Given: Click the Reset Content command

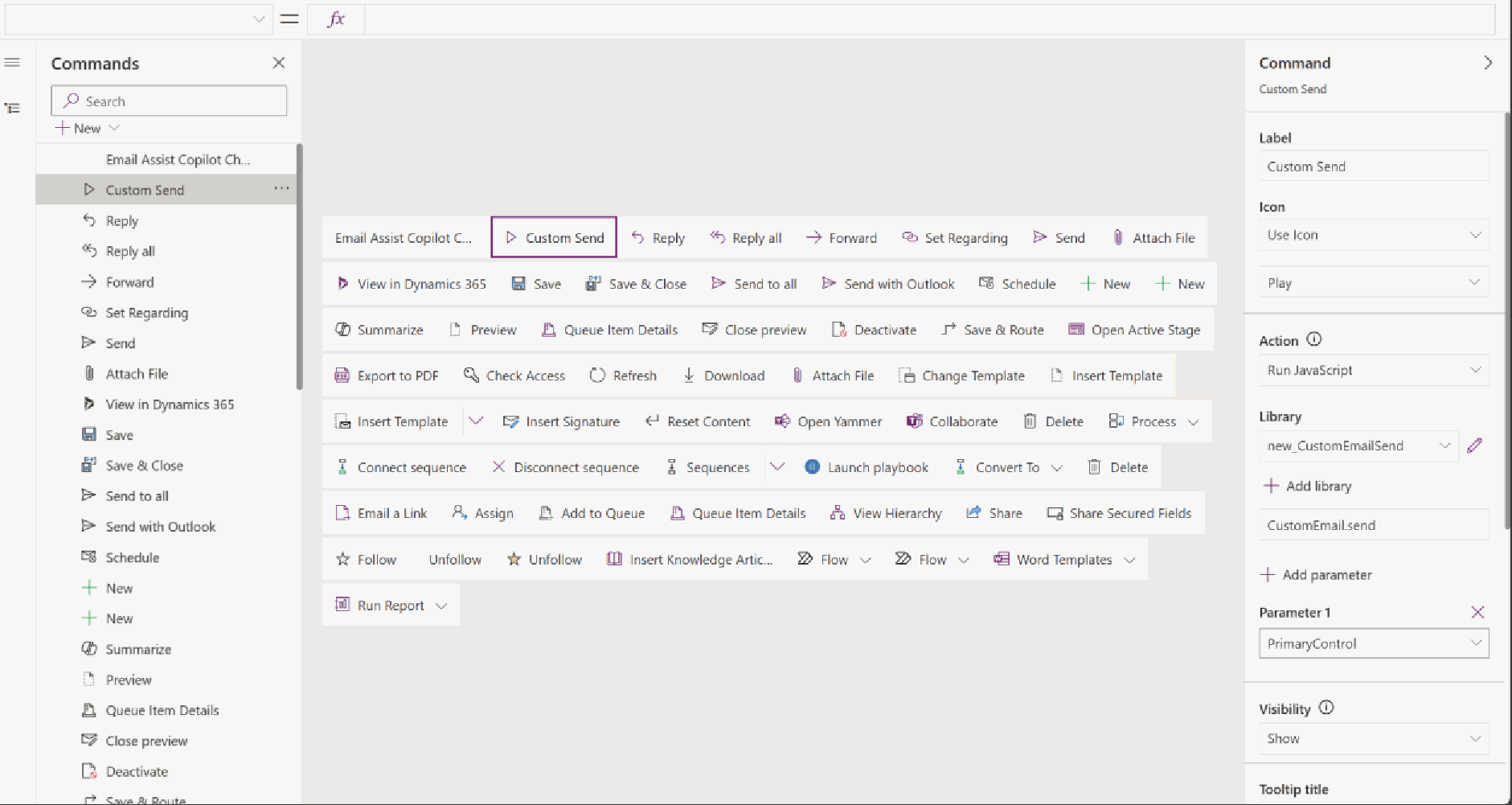Looking at the screenshot, I should (x=698, y=421).
